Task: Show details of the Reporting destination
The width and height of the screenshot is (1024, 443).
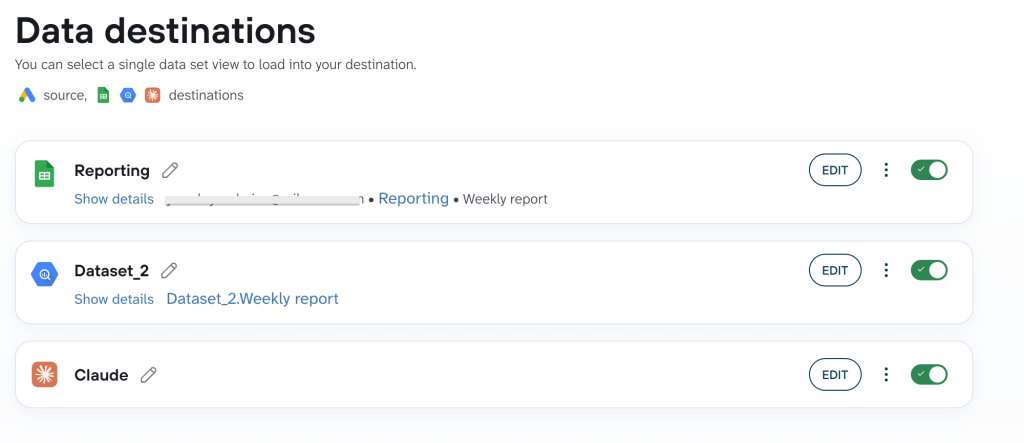Action: 114,199
